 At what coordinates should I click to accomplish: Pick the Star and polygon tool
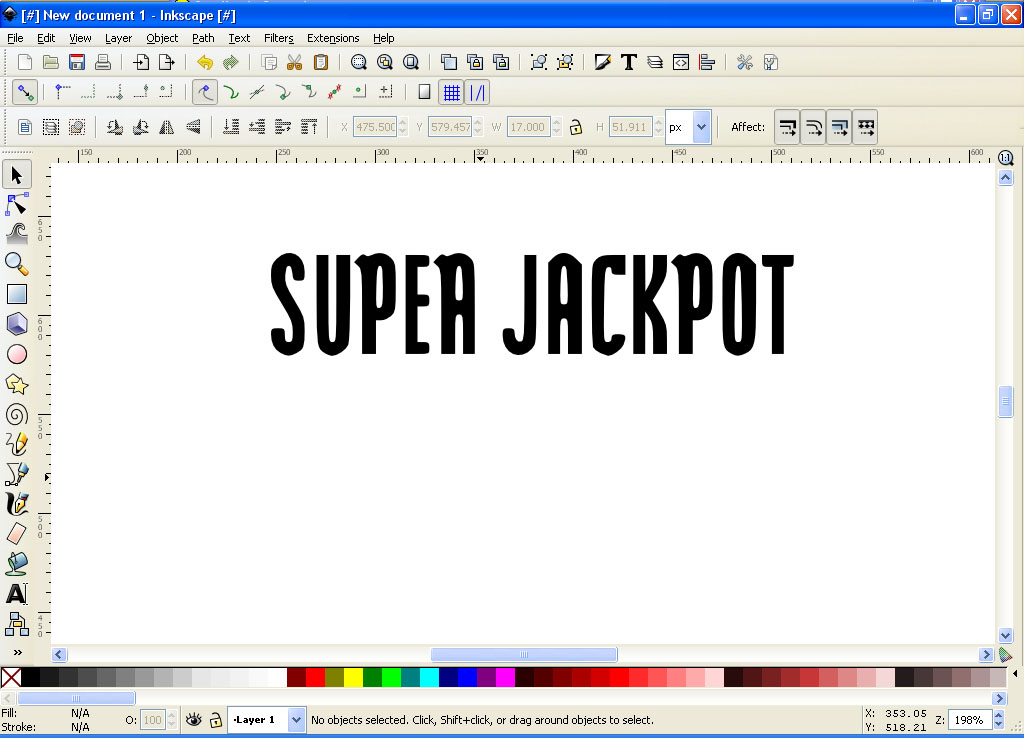[x=16, y=384]
